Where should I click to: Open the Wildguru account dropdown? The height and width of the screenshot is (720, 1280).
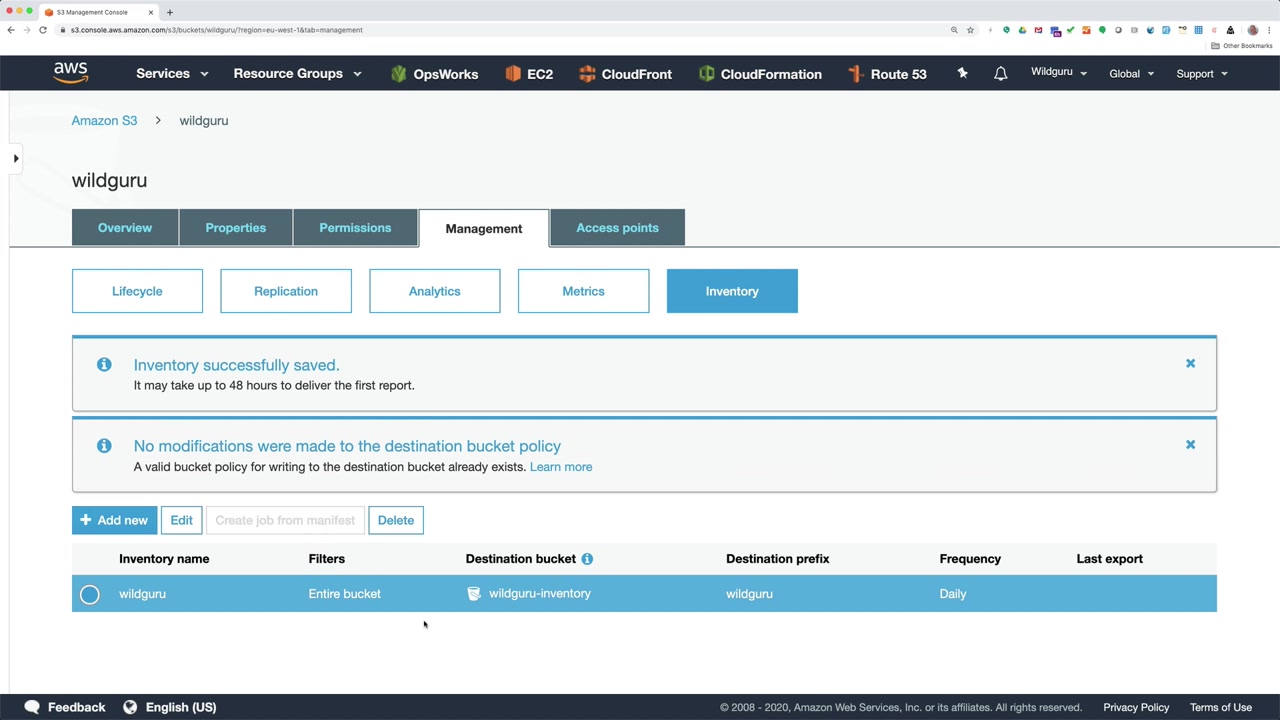click(1059, 73)
